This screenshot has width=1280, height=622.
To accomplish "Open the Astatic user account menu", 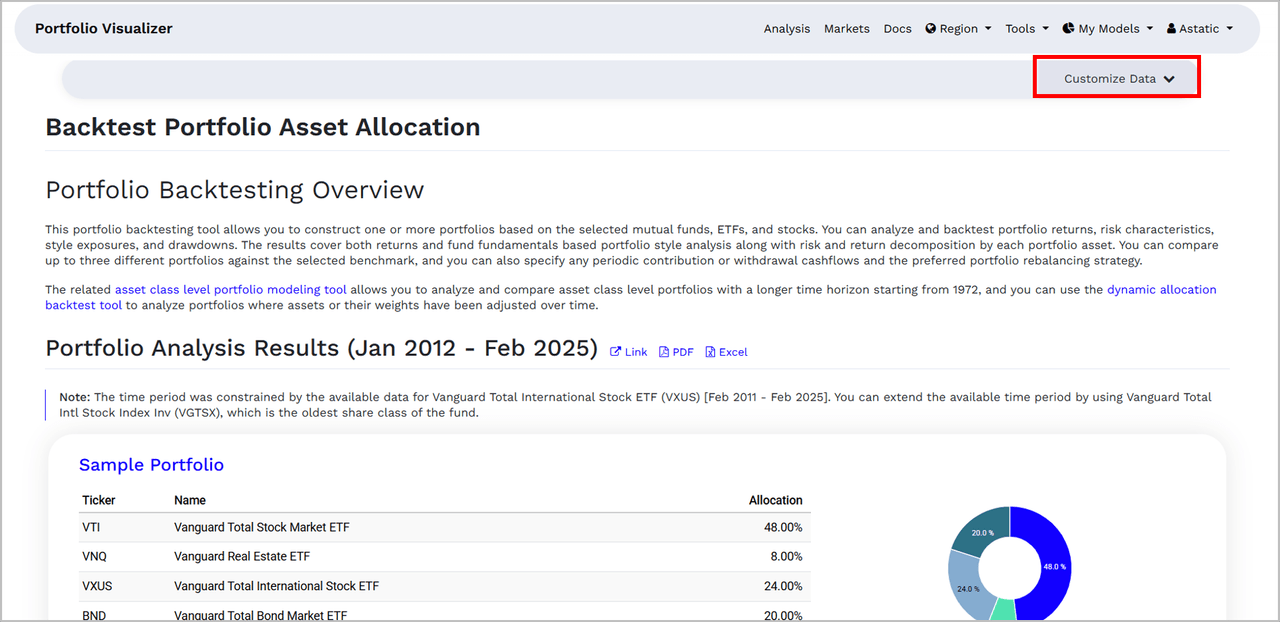I will coord(1200,29).
